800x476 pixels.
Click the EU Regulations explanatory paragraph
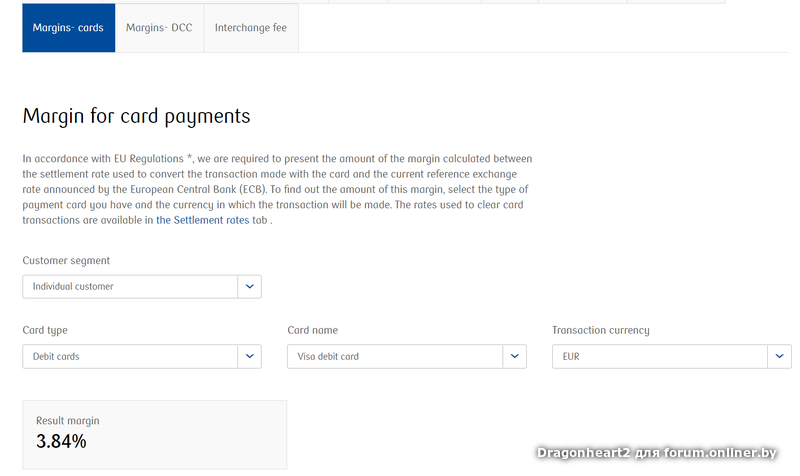[x=277, y=189]
